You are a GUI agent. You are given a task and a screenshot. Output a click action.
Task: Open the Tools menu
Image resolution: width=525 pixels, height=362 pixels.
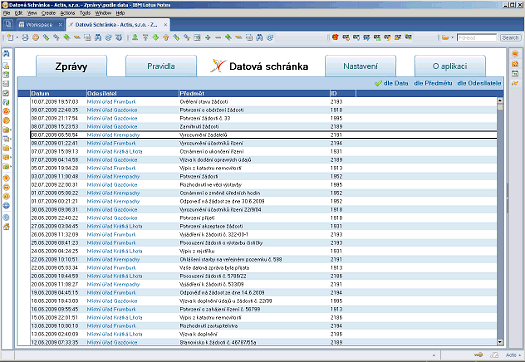coord(85,13)
